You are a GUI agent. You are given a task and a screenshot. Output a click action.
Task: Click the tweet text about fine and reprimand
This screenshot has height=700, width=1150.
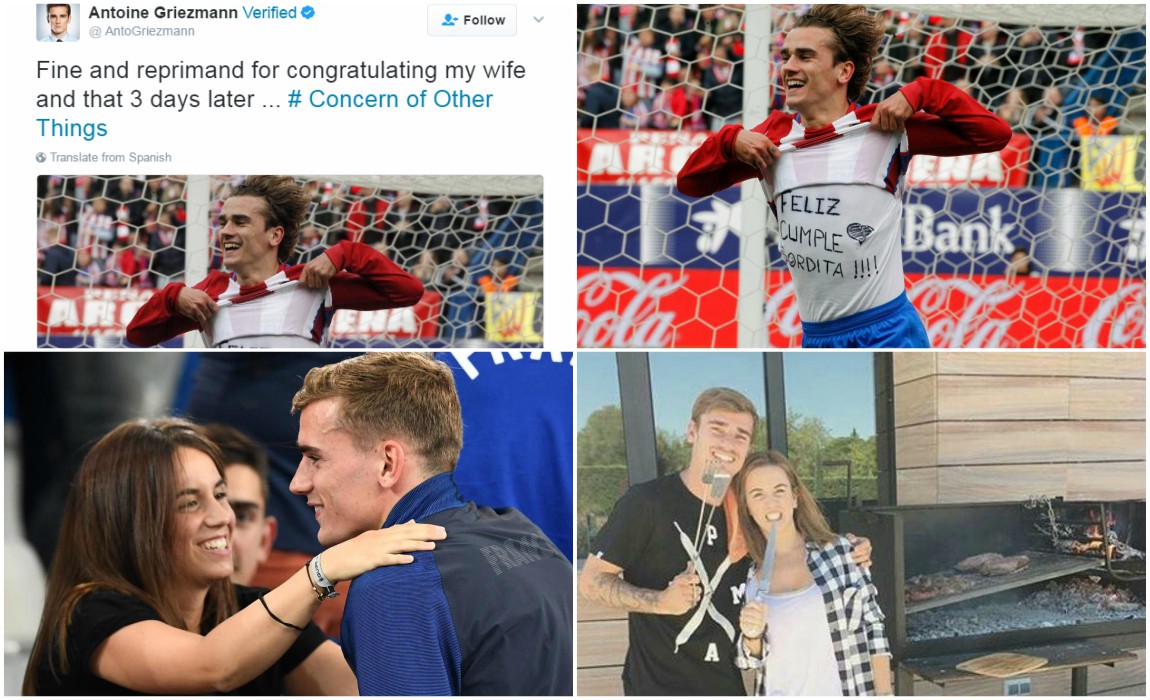[x=280, y=99]
